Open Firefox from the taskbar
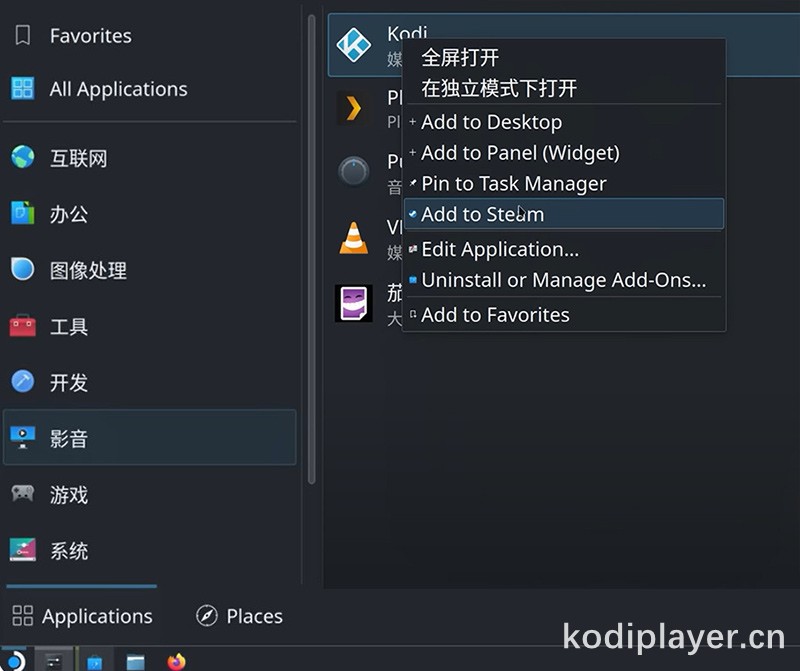The width and height of the screenshot is (800, 671). [x=177, y=662]
